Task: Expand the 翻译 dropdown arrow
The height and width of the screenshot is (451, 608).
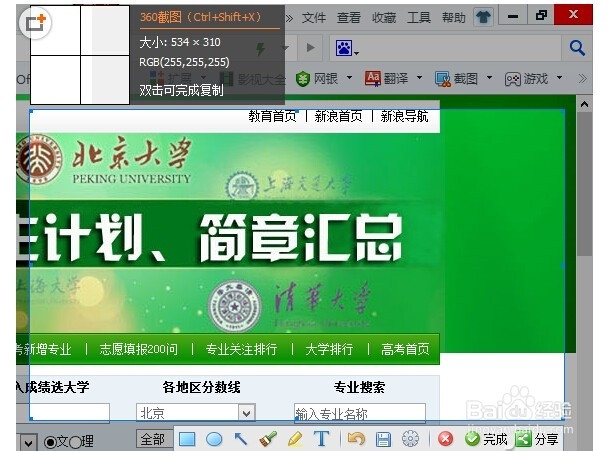Action: 420,78
